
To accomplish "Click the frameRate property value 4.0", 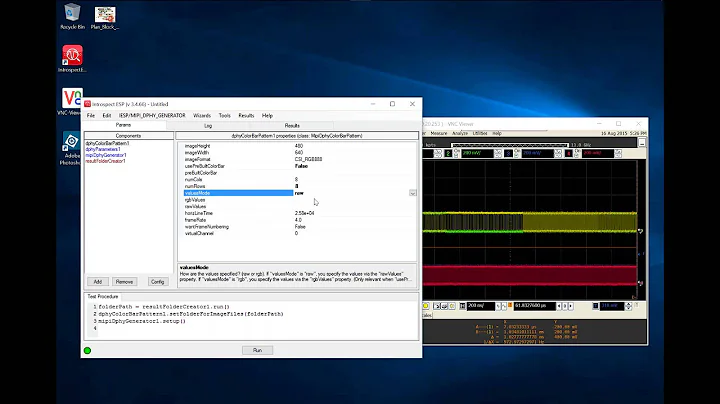I will 298,220.
